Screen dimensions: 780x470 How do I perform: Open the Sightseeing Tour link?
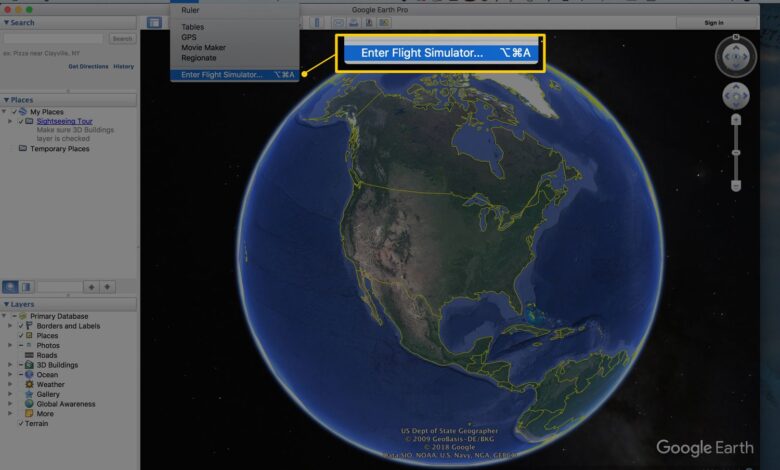64,121
